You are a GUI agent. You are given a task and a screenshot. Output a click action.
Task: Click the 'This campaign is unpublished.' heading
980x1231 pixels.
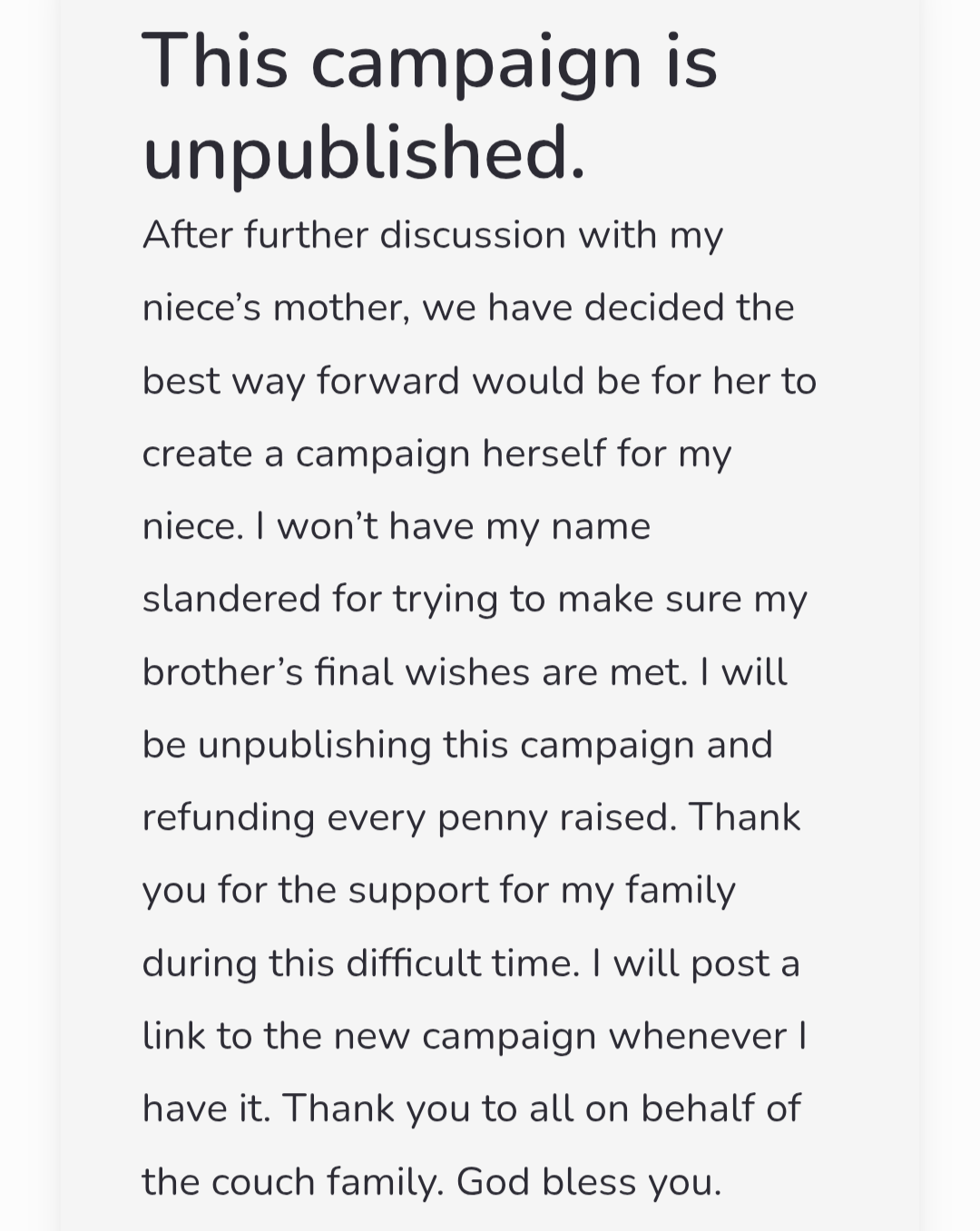pyautogui.click(x=430, y=107)
